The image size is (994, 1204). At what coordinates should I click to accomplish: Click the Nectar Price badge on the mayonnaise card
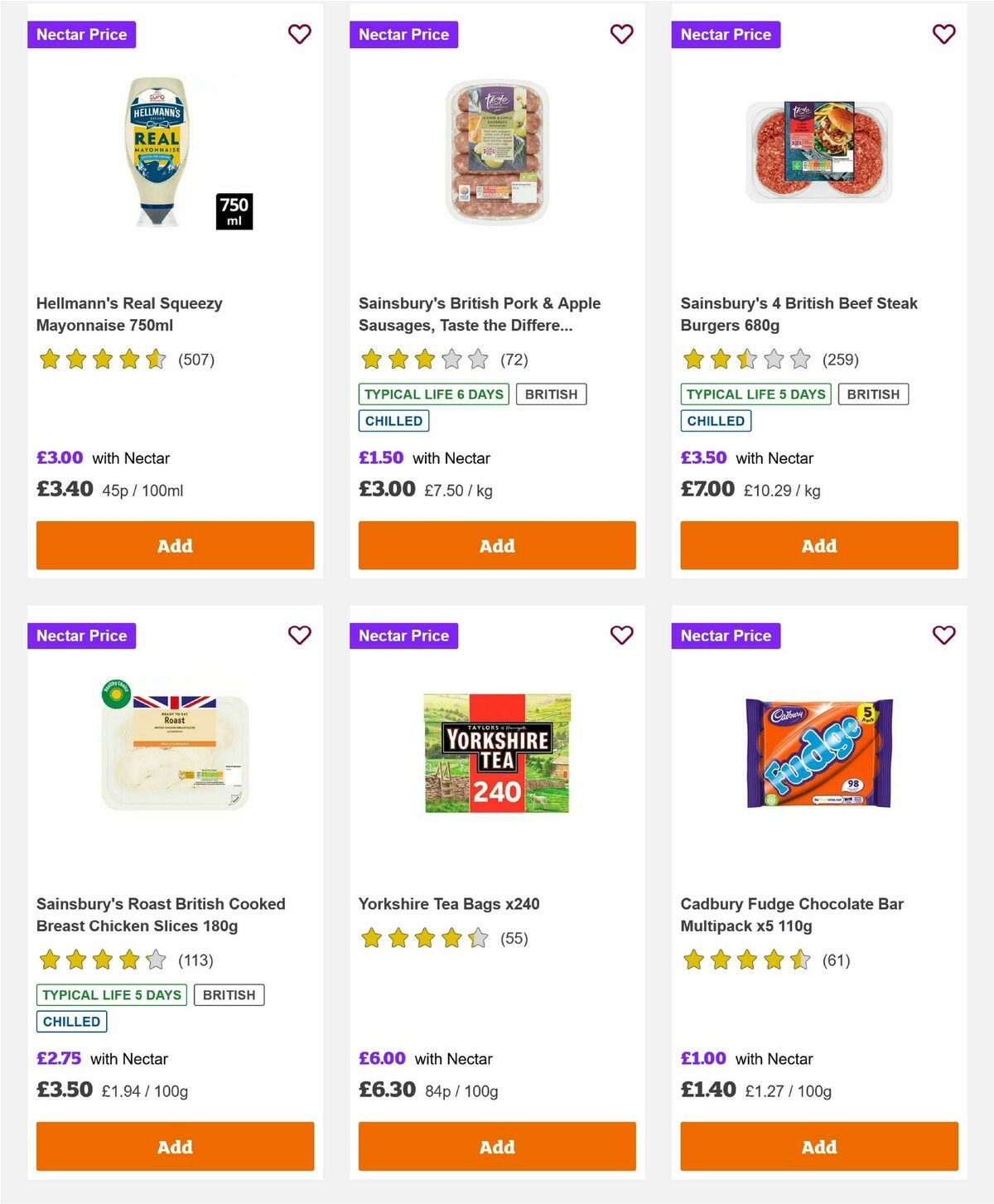click(x=82, y=34)
